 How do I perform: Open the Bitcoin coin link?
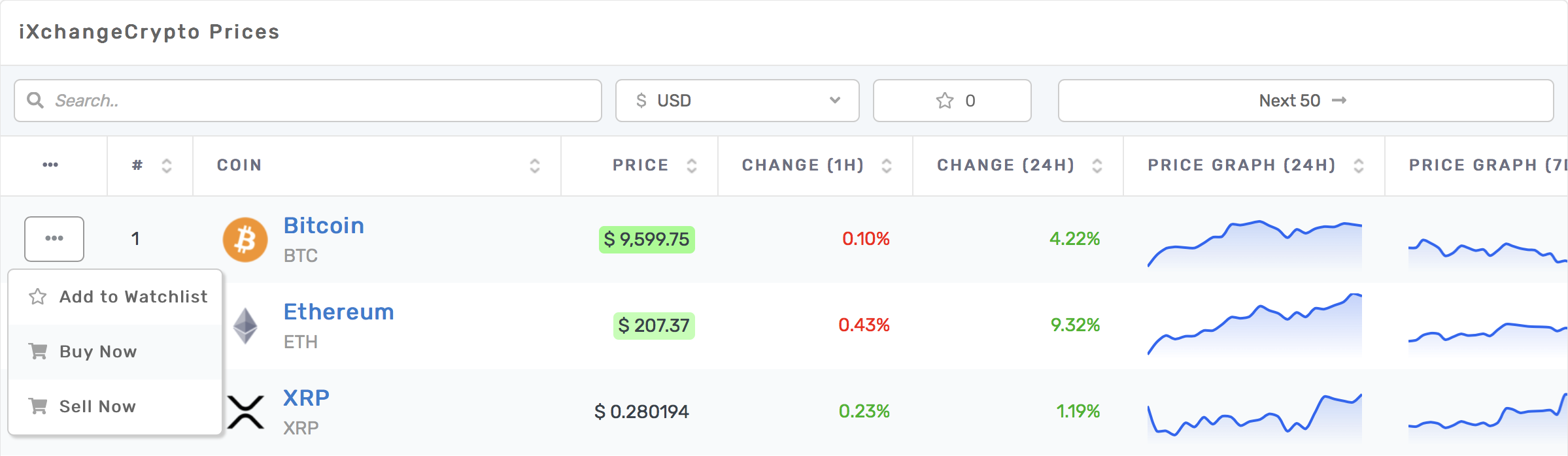[324, 226]
